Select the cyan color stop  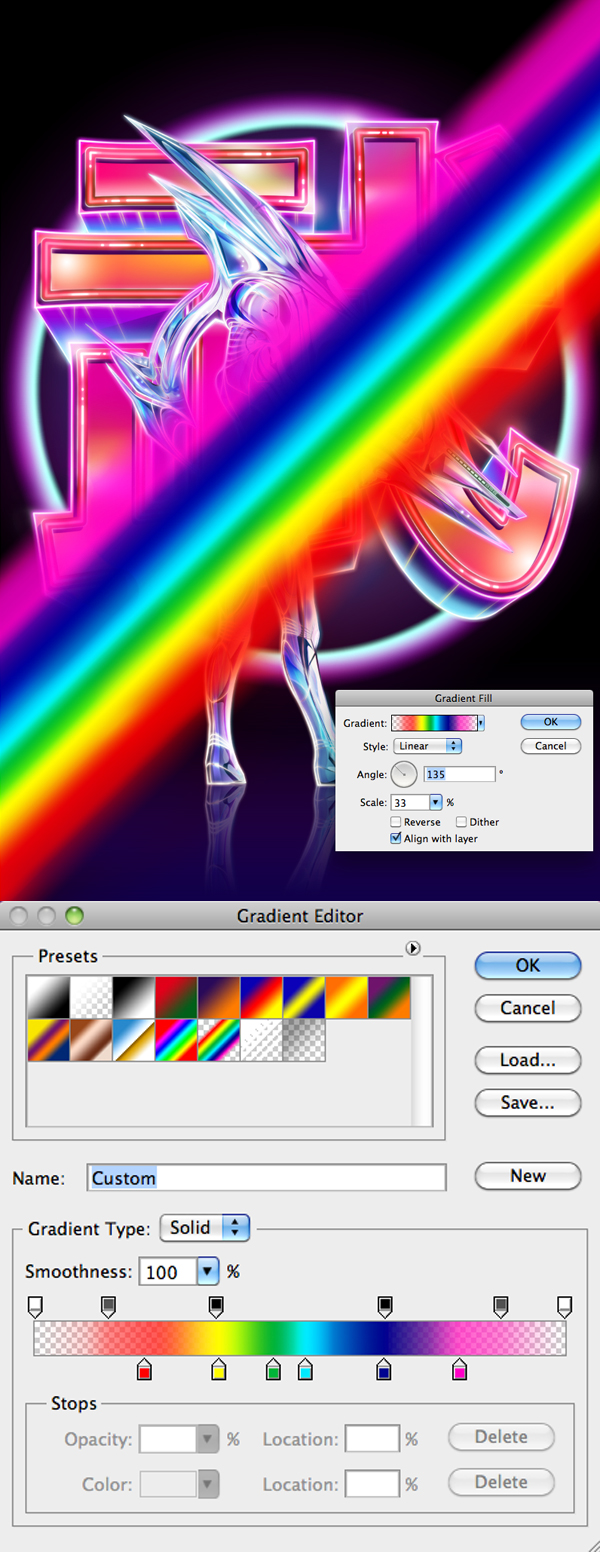pos(305,1369)
